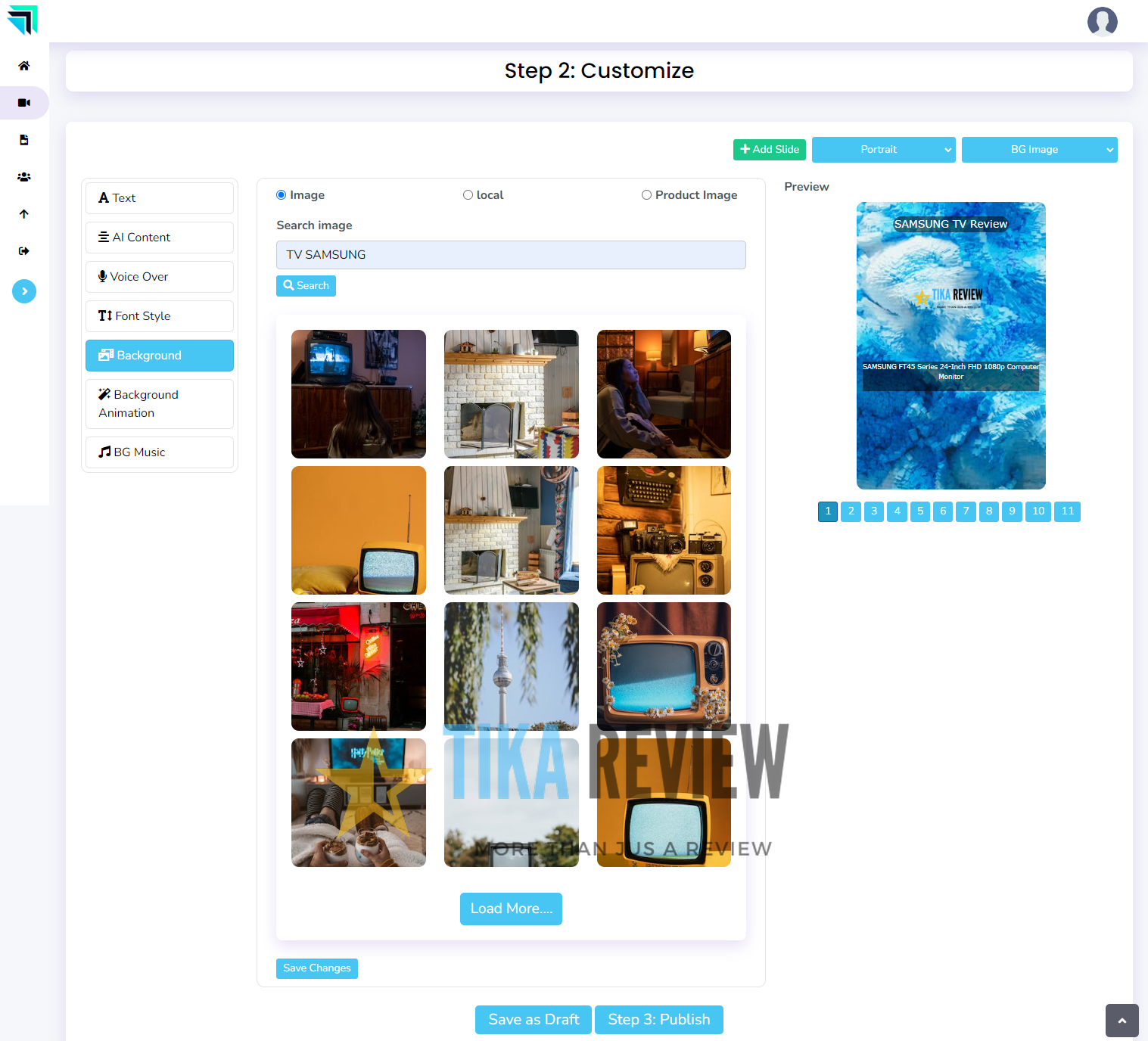Open the BG Image dropdown

click(1039, 149)
